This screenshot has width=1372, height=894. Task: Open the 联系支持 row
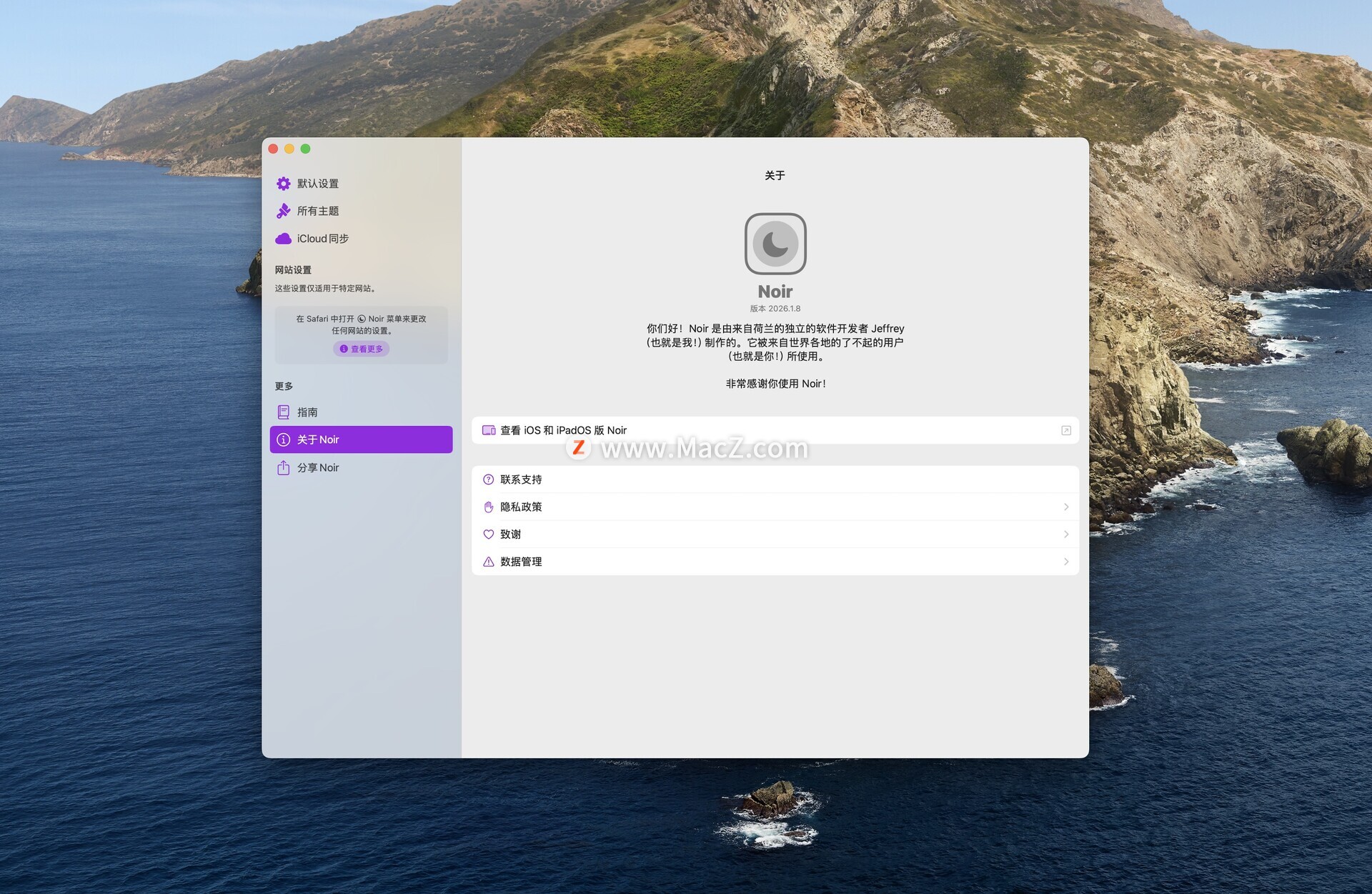[x=775, y=480]
